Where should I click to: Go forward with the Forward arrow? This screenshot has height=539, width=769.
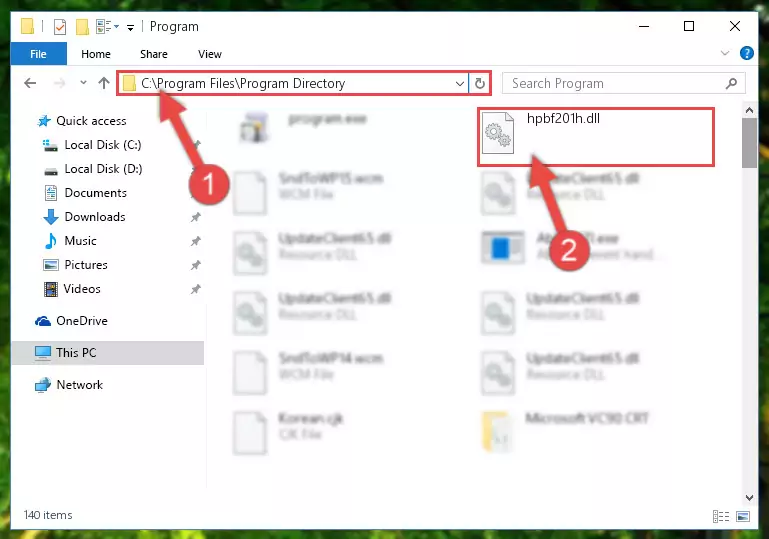point(59,83)
